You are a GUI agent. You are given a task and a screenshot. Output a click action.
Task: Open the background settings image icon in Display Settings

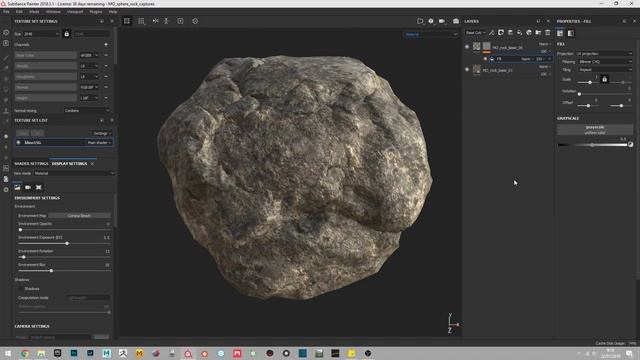tap(17, 187)
